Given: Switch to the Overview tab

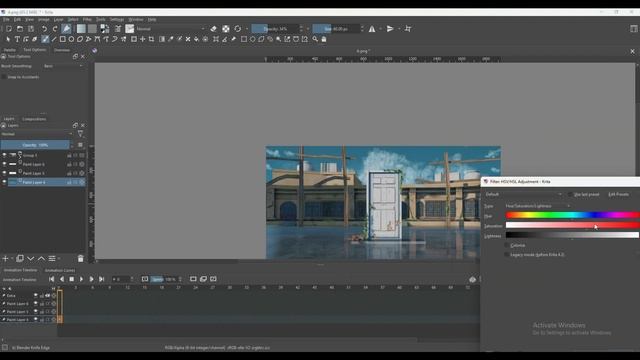Looking at the screenshot, I should pos(62,50).
